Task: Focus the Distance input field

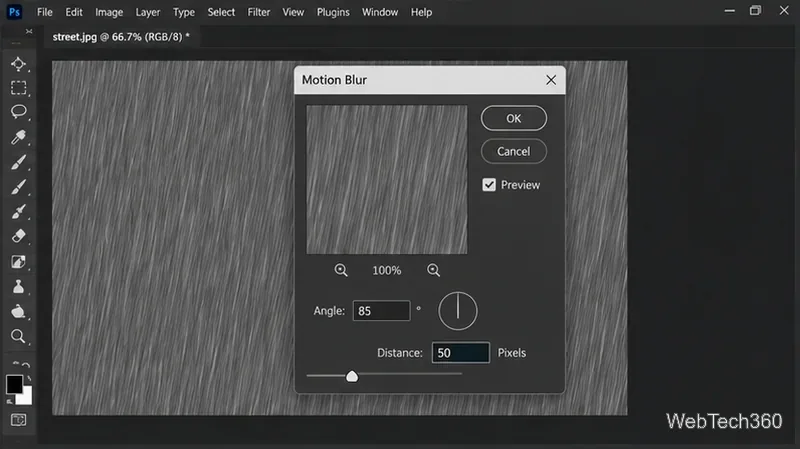Action: pyautogui.click(x=461, y=353)
